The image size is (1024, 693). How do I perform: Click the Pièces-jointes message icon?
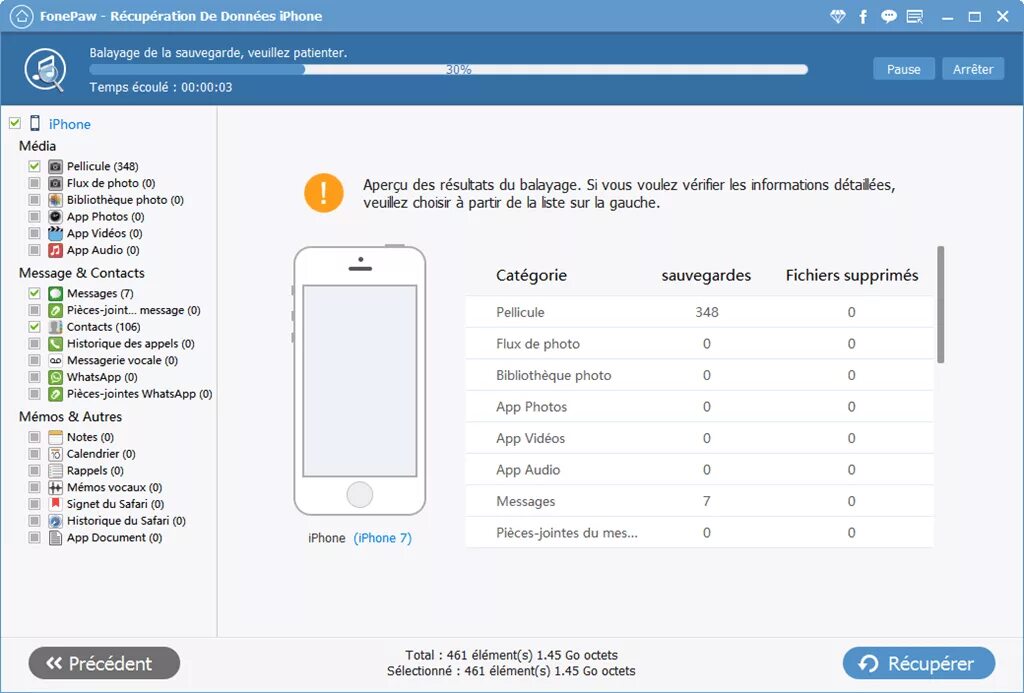pos(56,310)
